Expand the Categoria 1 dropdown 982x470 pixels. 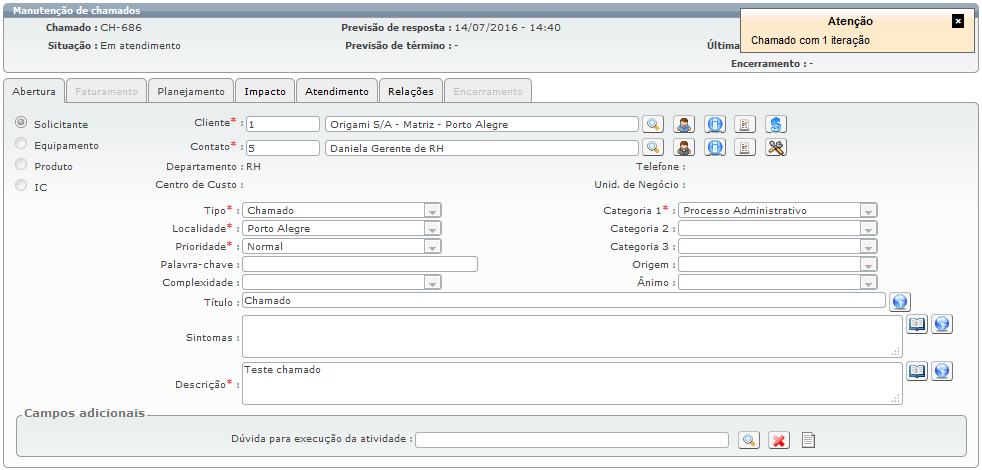868,211
